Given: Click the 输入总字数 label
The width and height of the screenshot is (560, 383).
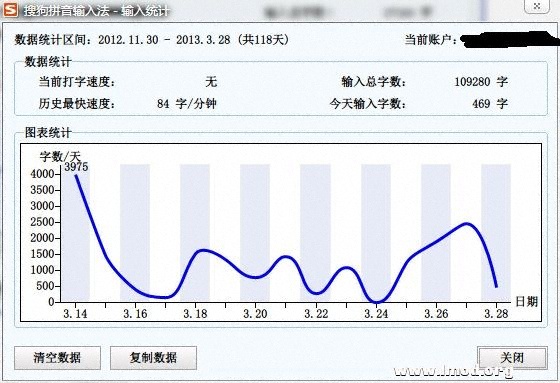Looking at the screenshot, I should 374,82.
